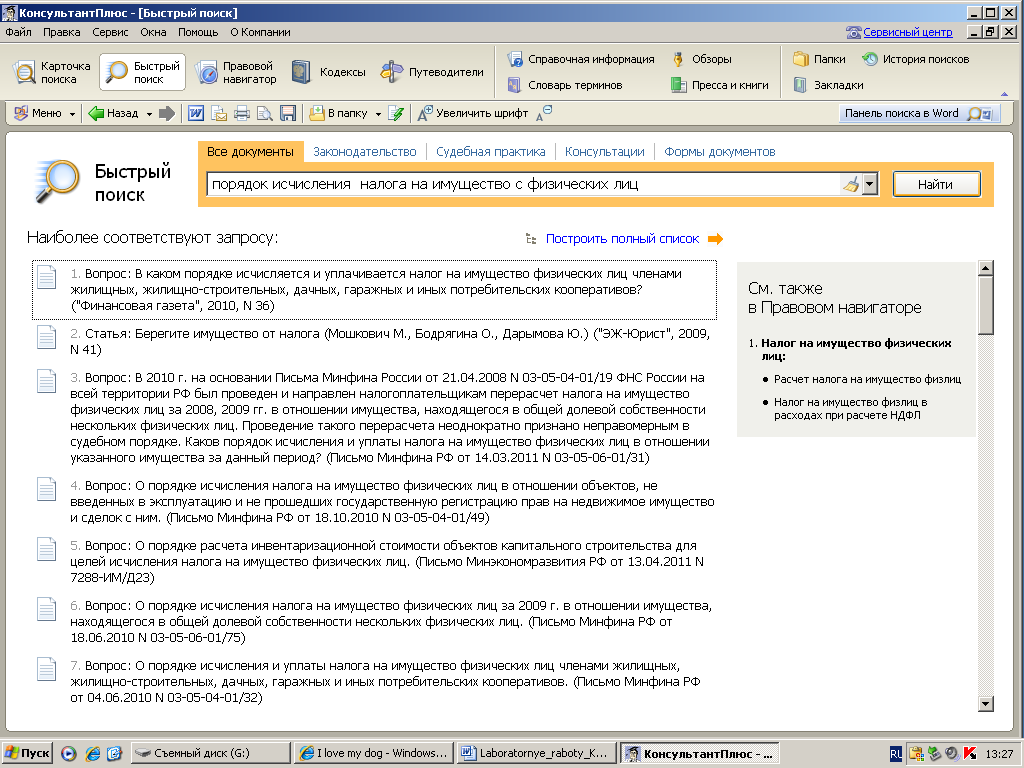
Task: Click the decrease font size icon
Action: pos(544,113)
